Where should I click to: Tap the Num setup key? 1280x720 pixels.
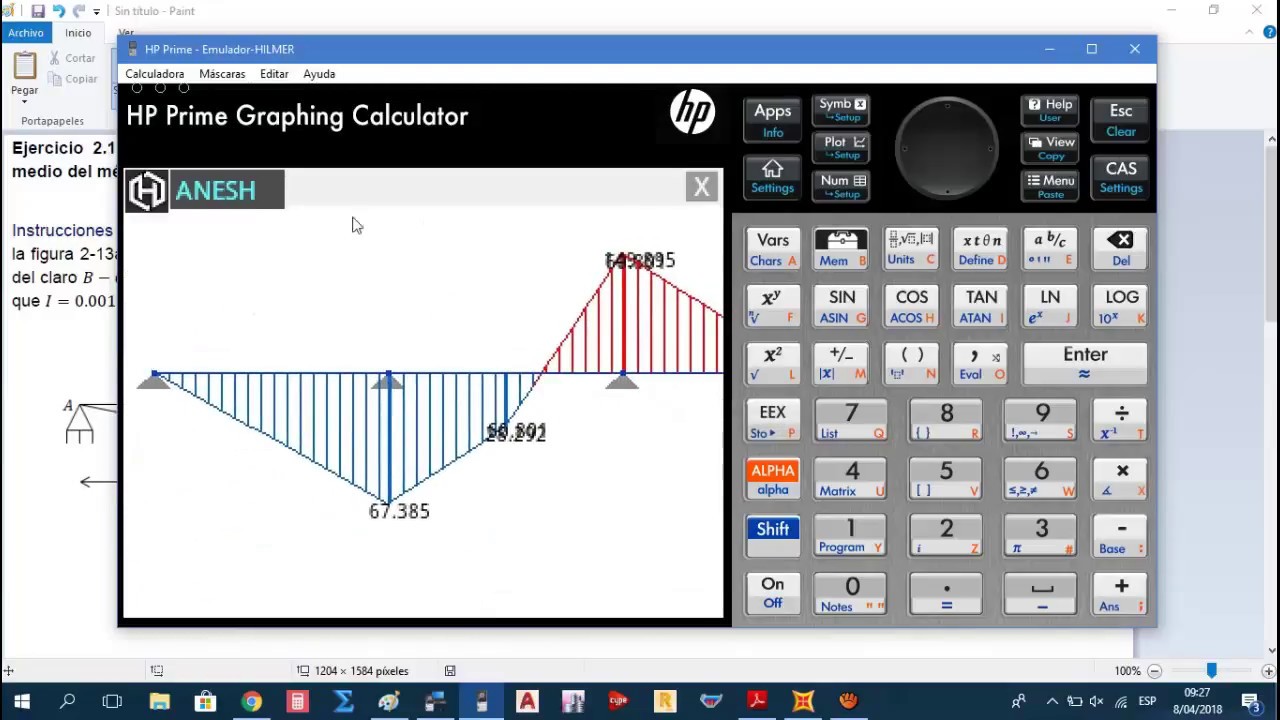coord(841,186)
